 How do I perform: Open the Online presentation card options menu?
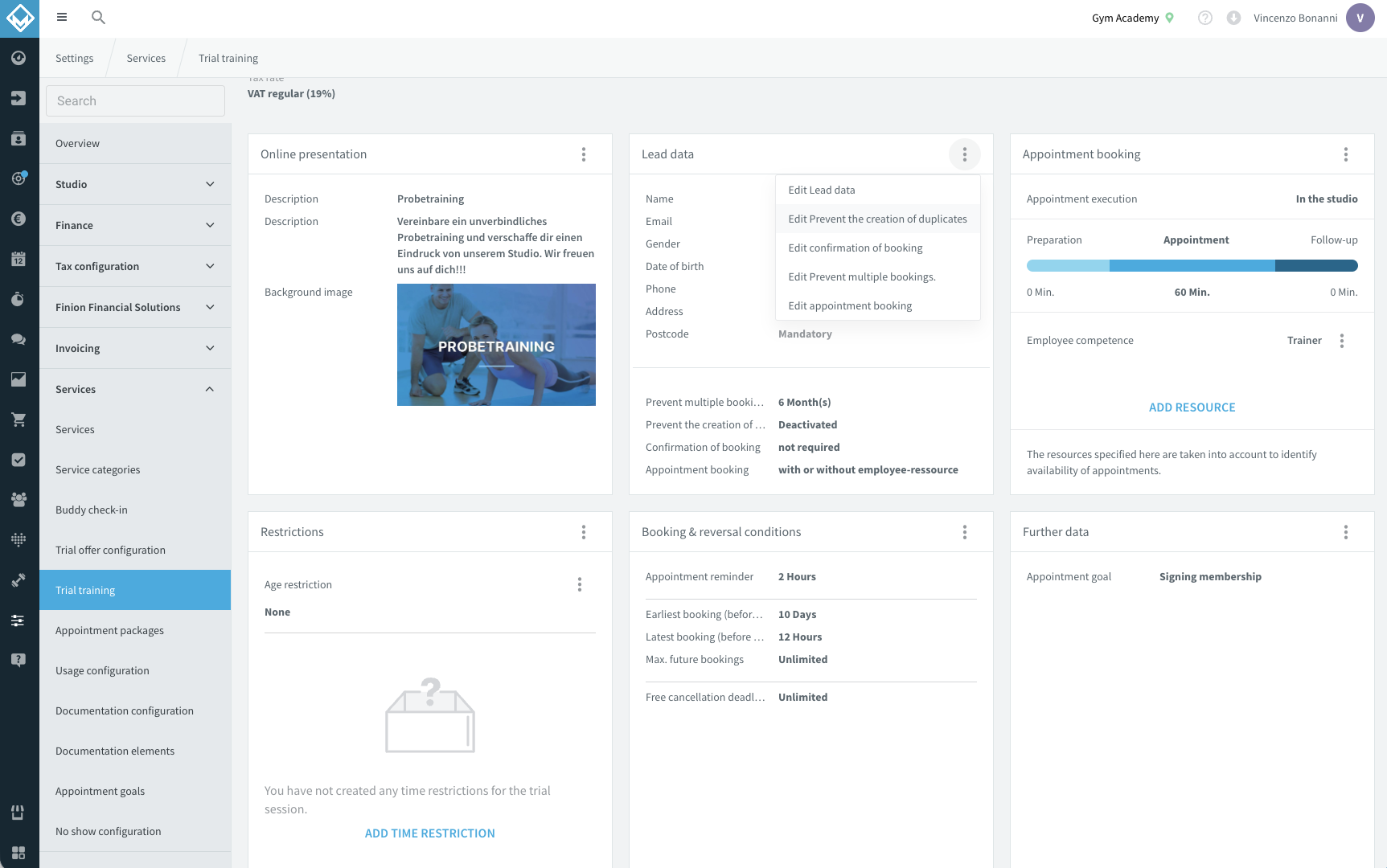click(x=584, y=154)
